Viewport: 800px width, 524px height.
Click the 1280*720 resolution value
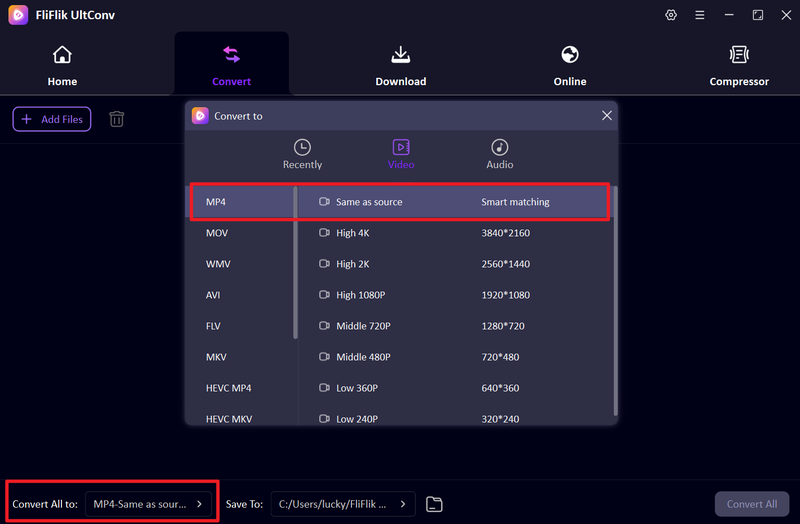coord(503,326)
